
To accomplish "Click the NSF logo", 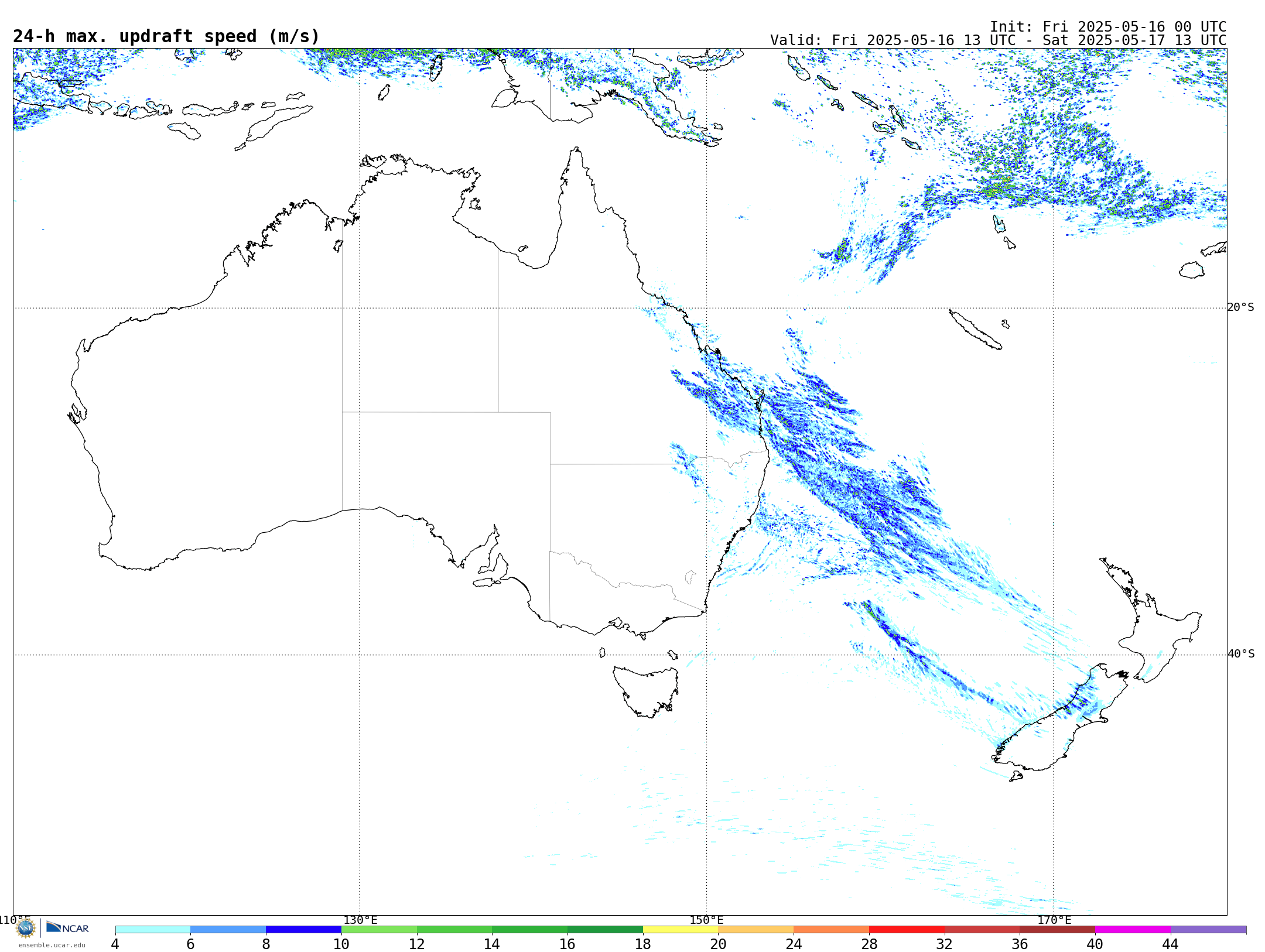I will pos(26,927).
